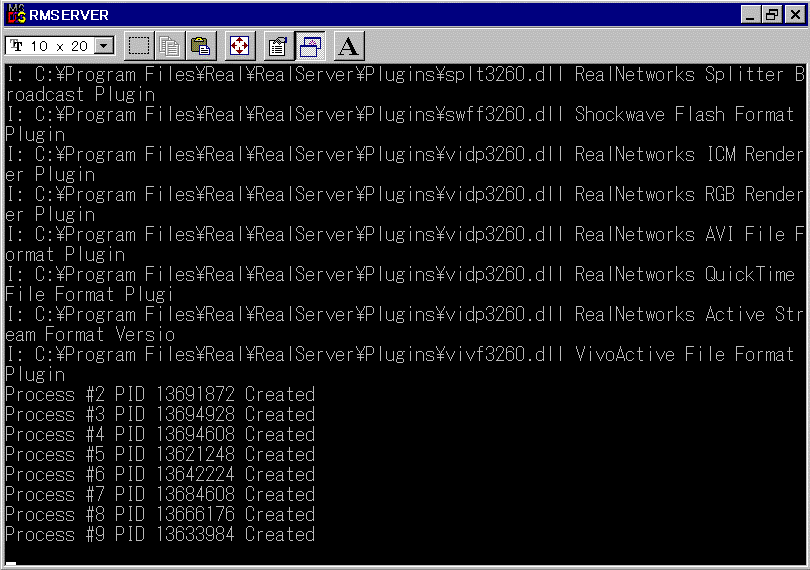Click the RGB Renderer plugin line

[405, 194]
